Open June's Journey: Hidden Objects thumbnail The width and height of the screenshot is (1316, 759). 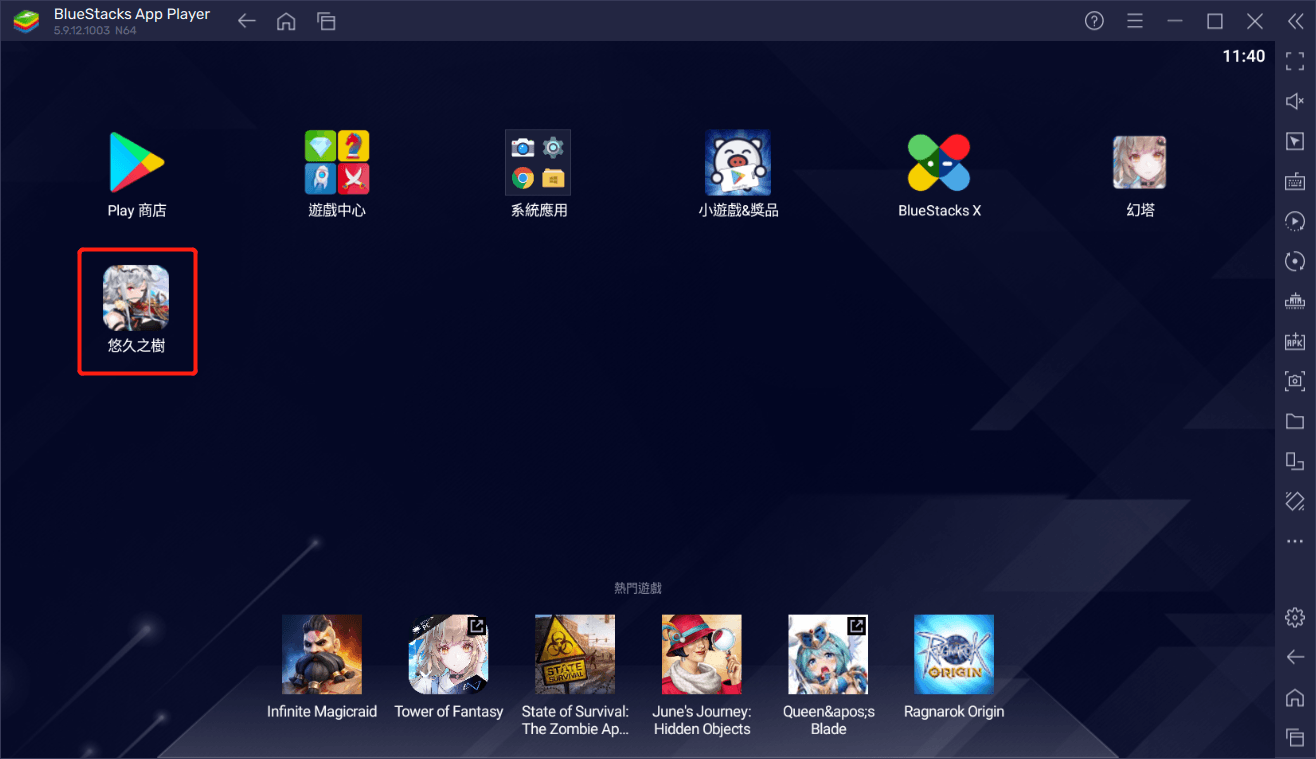point(702,655)
